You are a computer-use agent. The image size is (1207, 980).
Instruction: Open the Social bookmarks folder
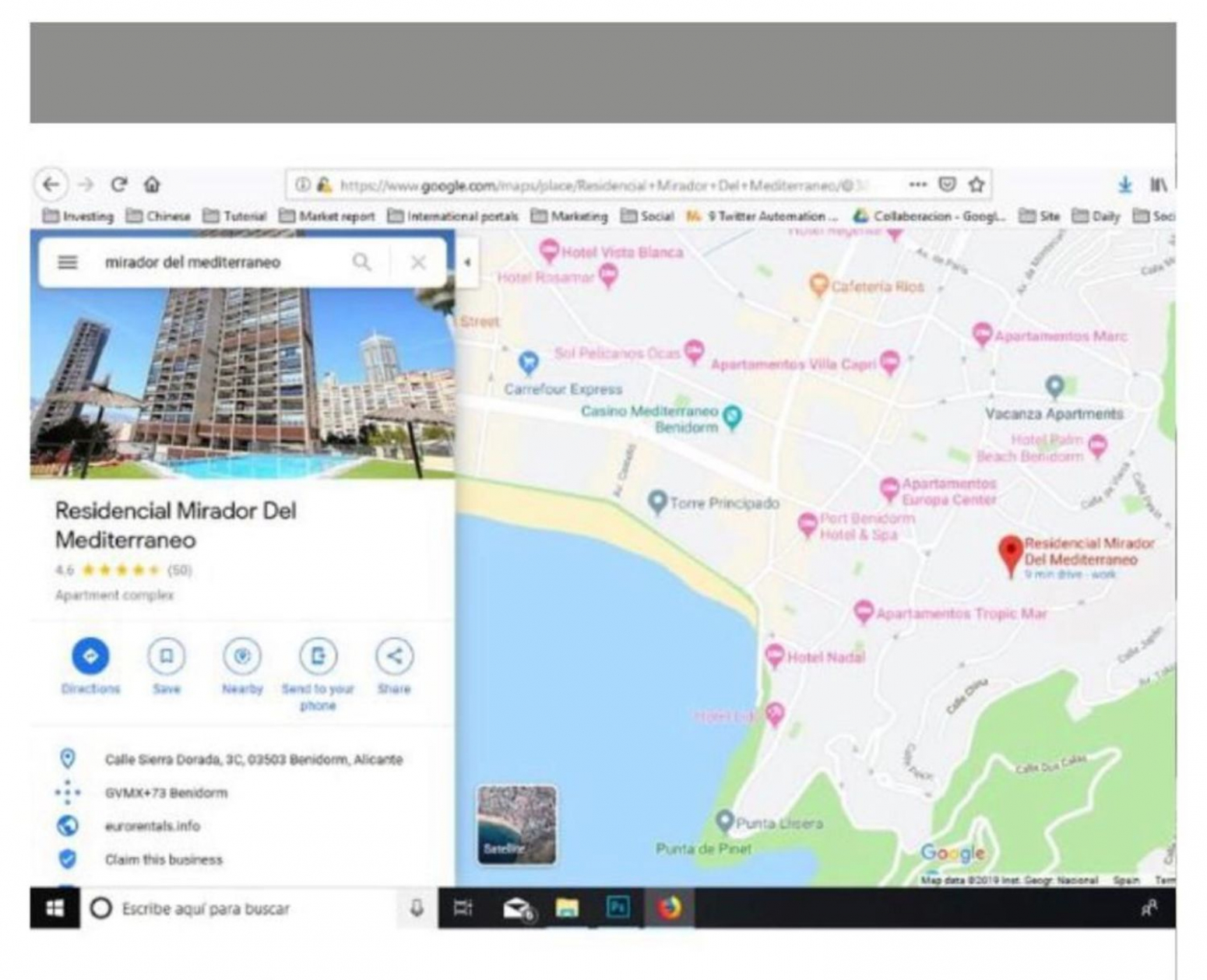647,216
